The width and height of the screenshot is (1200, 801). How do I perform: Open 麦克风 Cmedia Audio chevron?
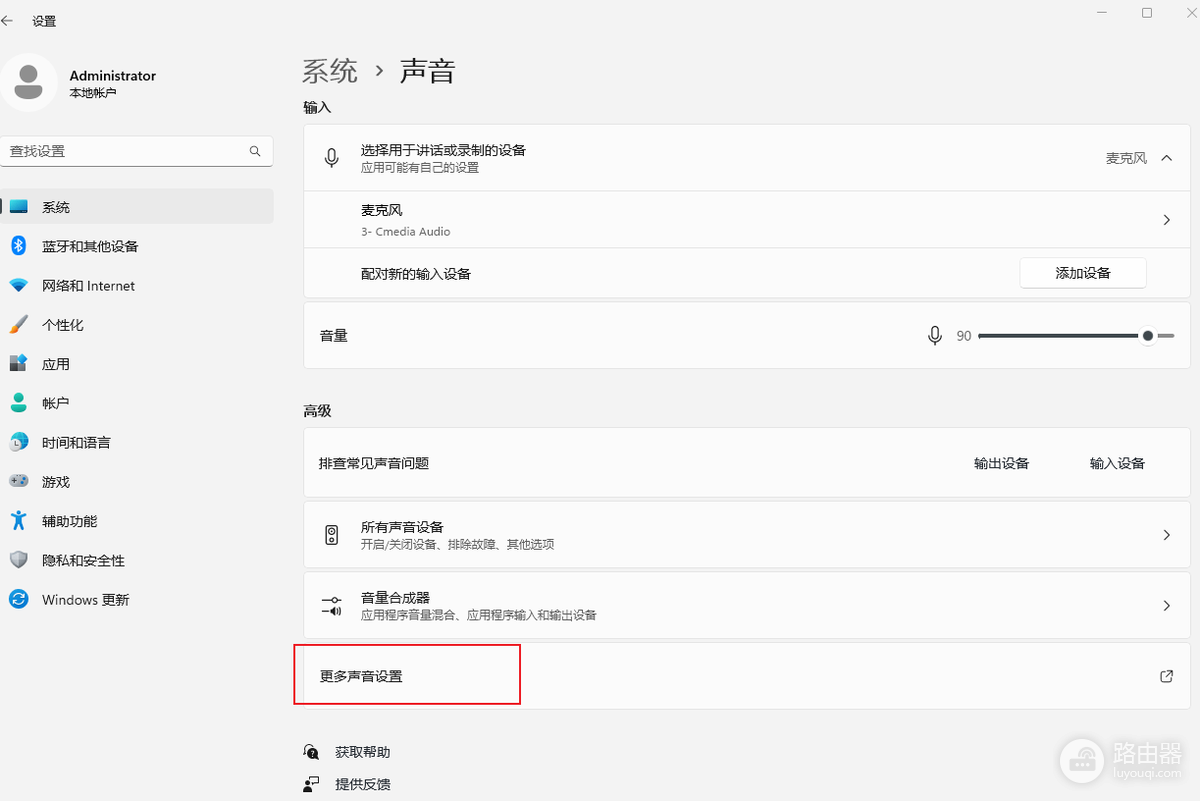tap(1167, 220)
